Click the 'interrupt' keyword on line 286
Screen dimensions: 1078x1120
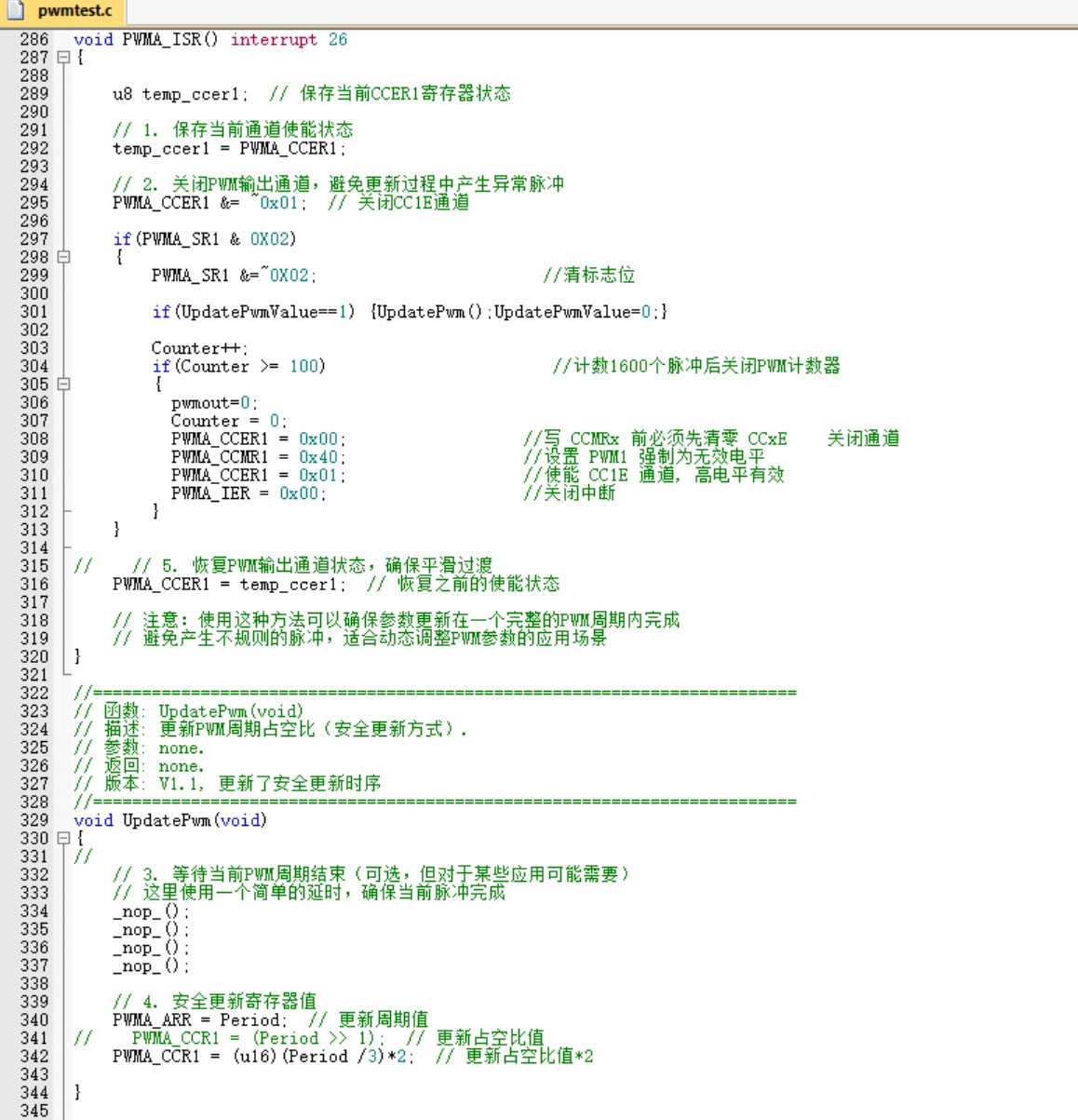[274, 39]
